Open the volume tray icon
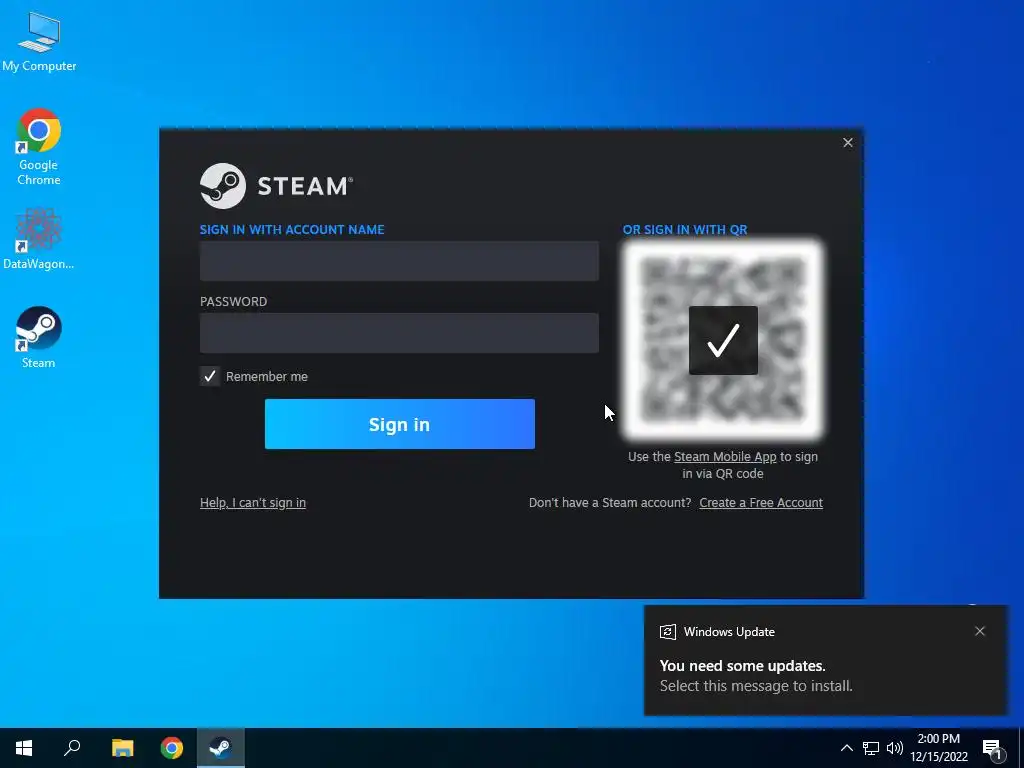 click(895, 748)
